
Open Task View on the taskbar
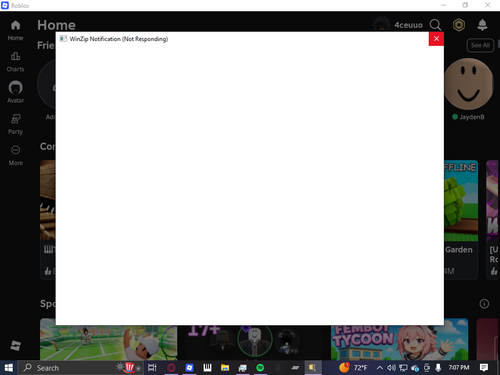click(152, 368)
